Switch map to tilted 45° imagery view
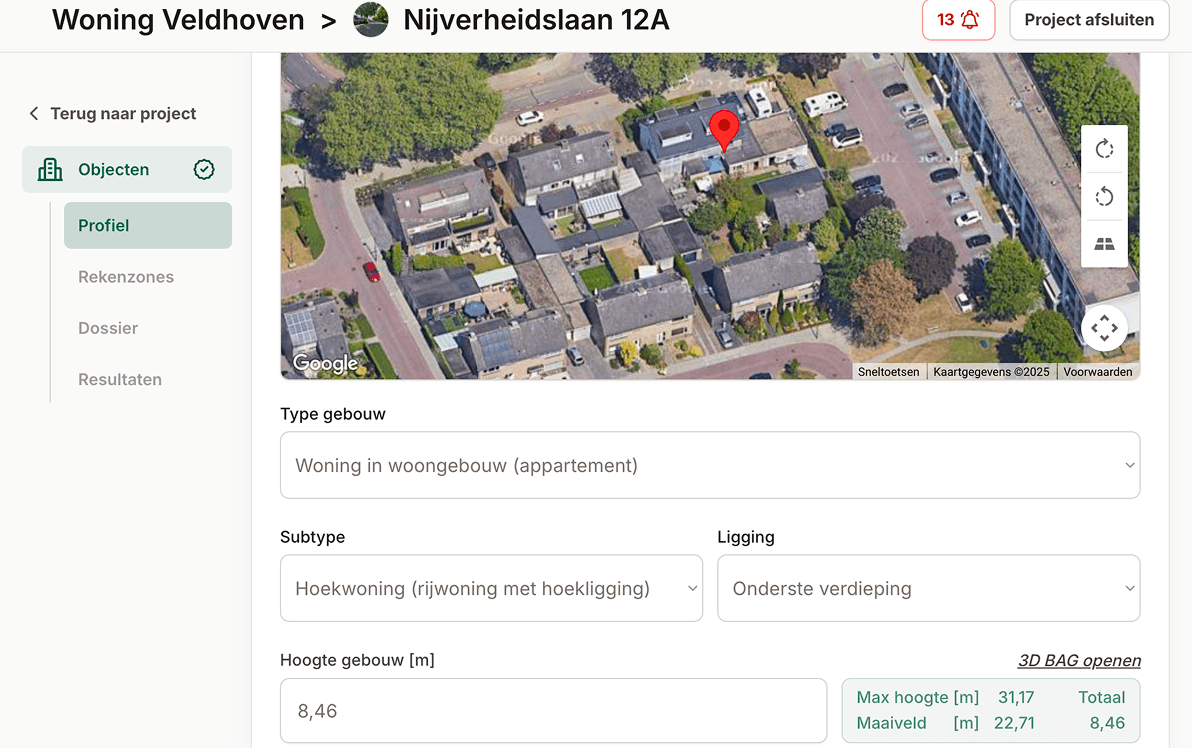Screen dimensions: 1192x748 tap(1104, 243)
